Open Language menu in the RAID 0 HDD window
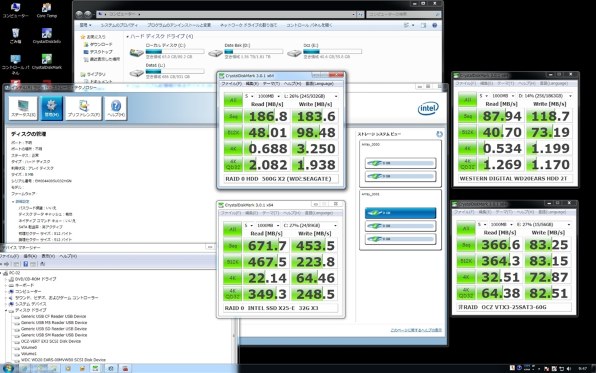Viewport: 596px width, 373px height. 320,84
